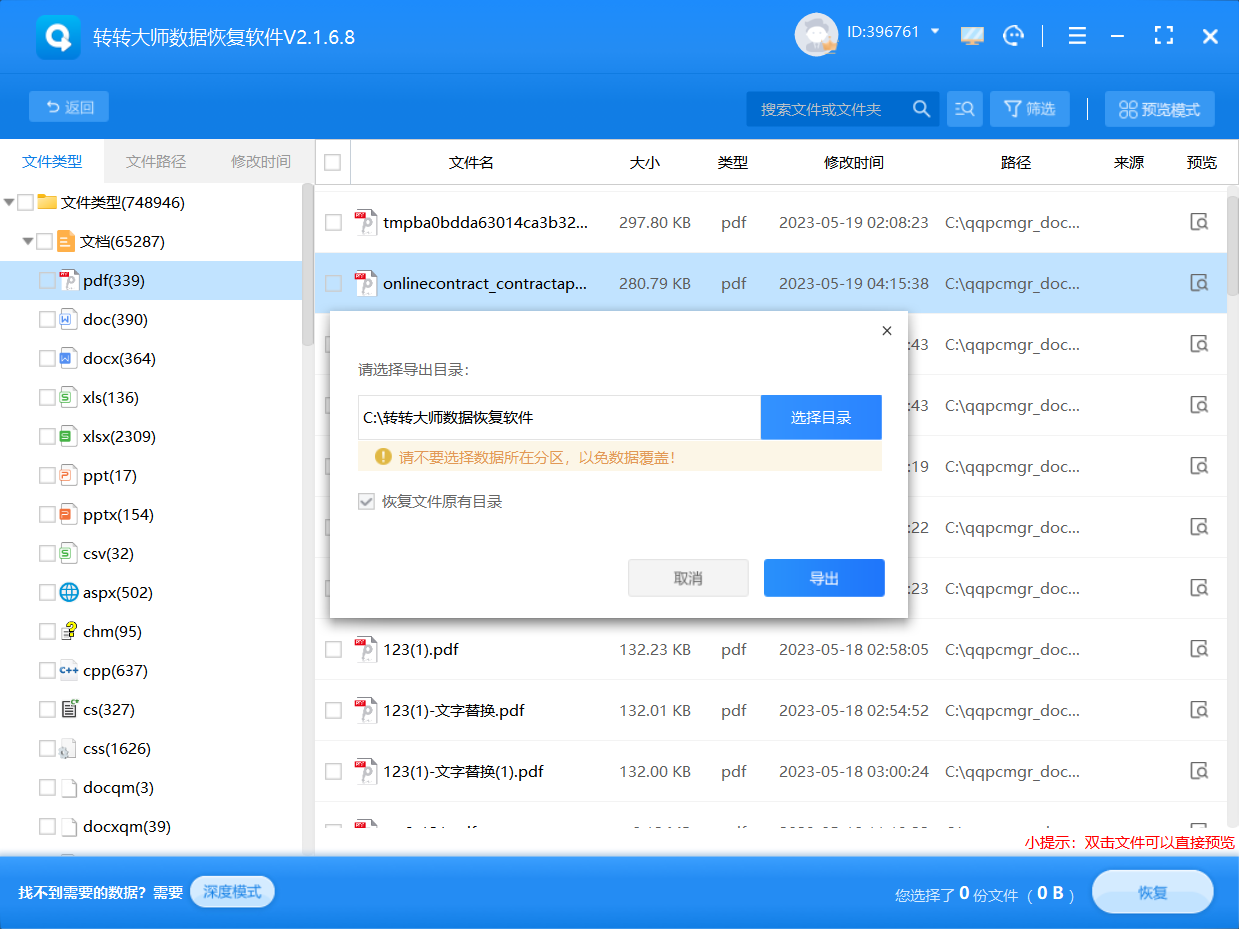
Task: Click the PDF icon beside 123(1).pdf
Action: tap(365, 649)
